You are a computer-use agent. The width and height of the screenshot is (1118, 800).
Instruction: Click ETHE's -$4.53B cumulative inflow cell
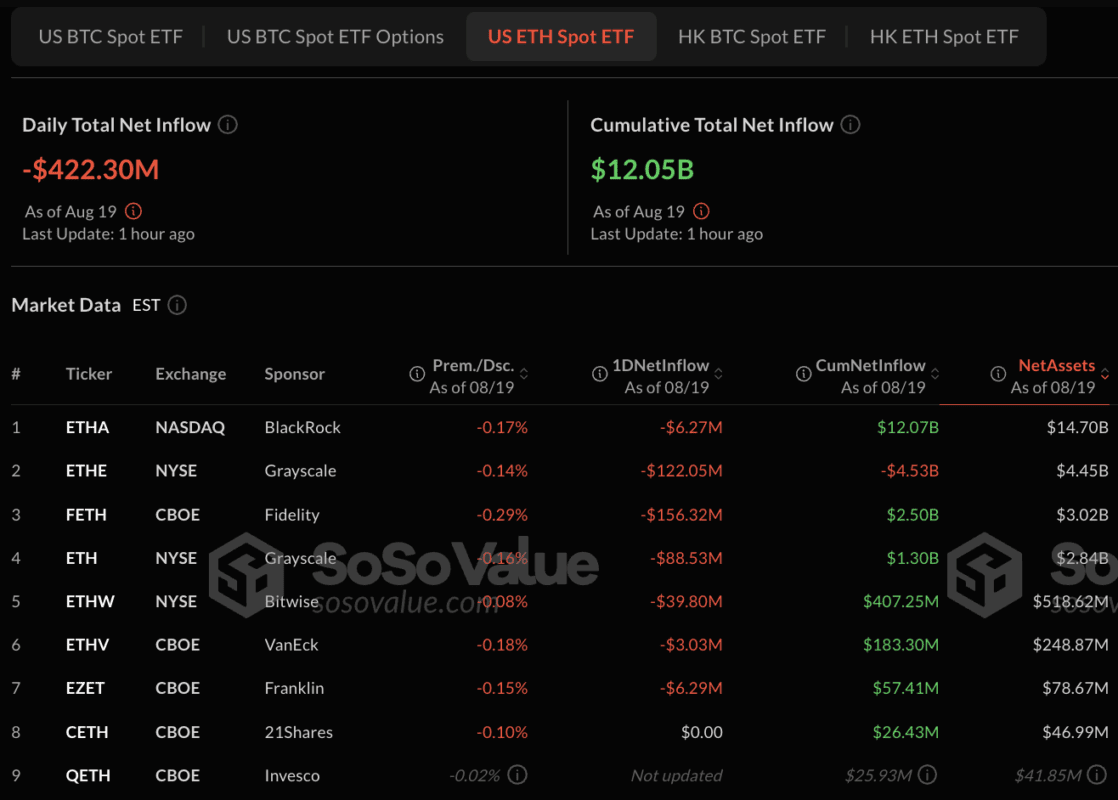[910, 471]
